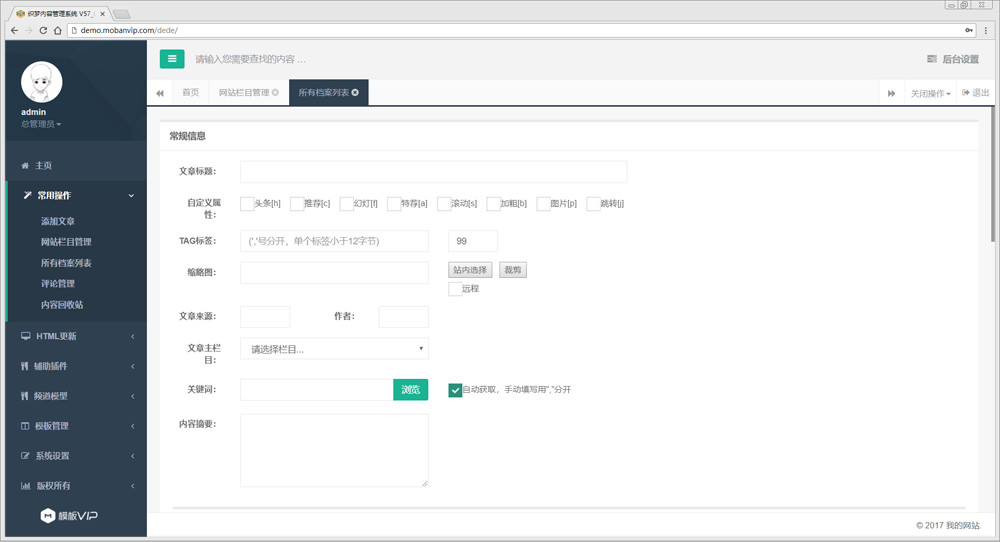Screen dimensions: 1000x542
Task: Click the 裁剪 button
Action: click(513, 270)
